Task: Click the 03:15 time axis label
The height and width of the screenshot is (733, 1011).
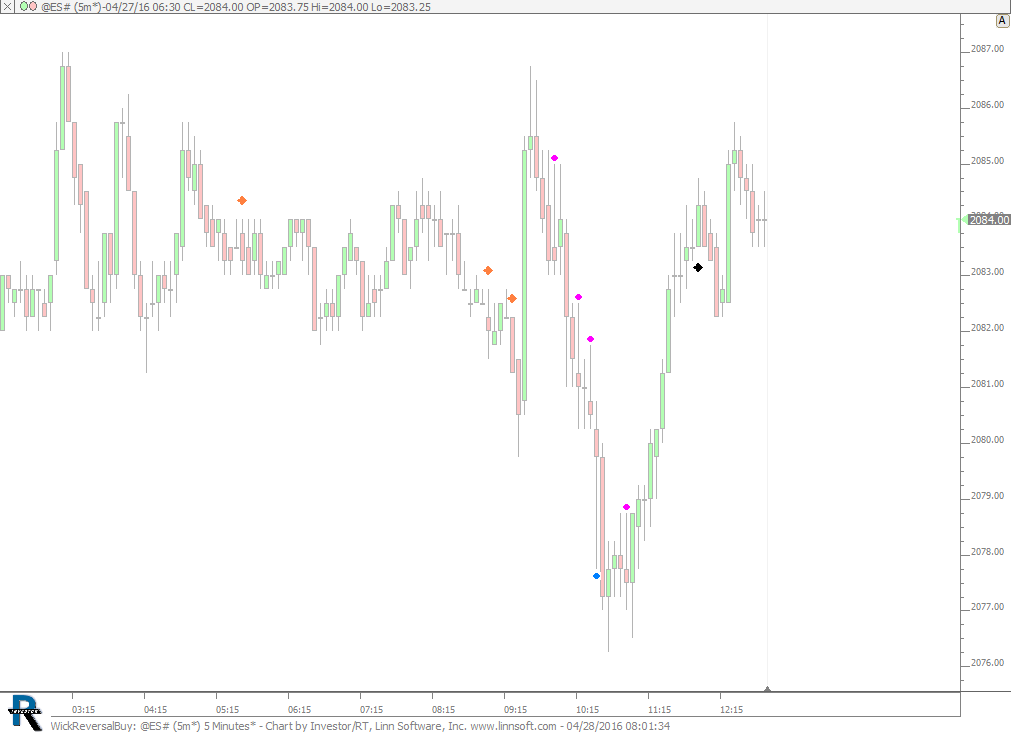Action: click(x=83, y=709)
